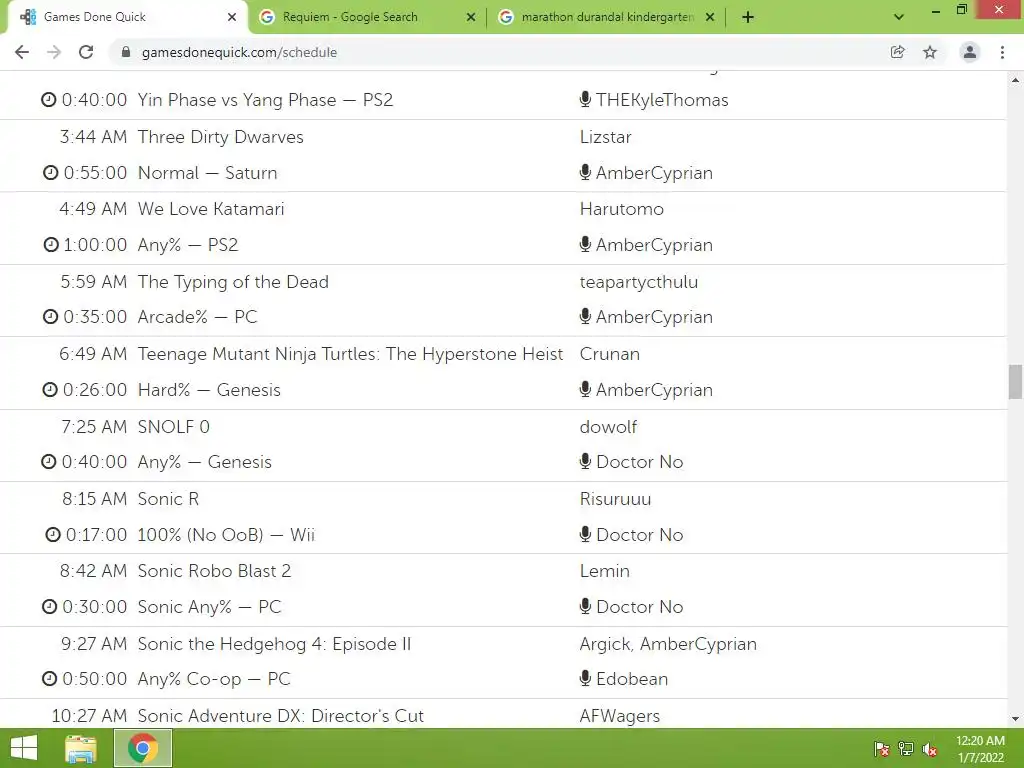Viewport: 1024px width, 768px height.
Task: Click clock icon beside 1:00:00 duration
Action: click(50, 245)
